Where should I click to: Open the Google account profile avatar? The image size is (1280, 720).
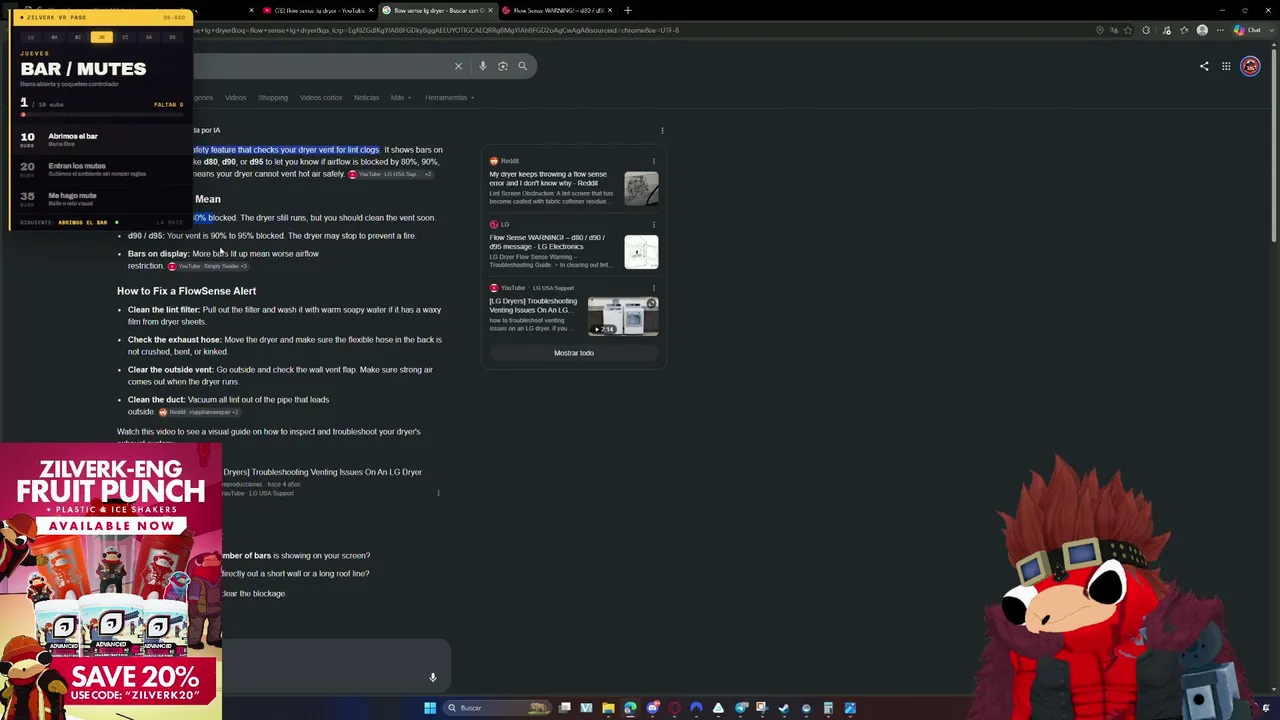click(1250, 66)
